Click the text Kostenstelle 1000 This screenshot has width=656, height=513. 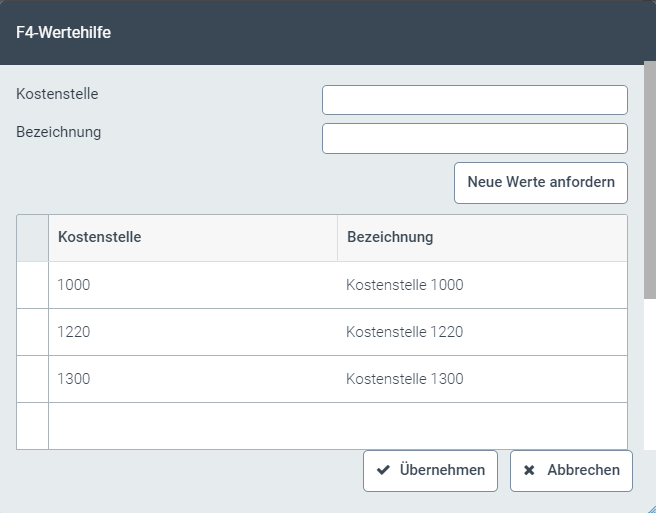point(405,285)
